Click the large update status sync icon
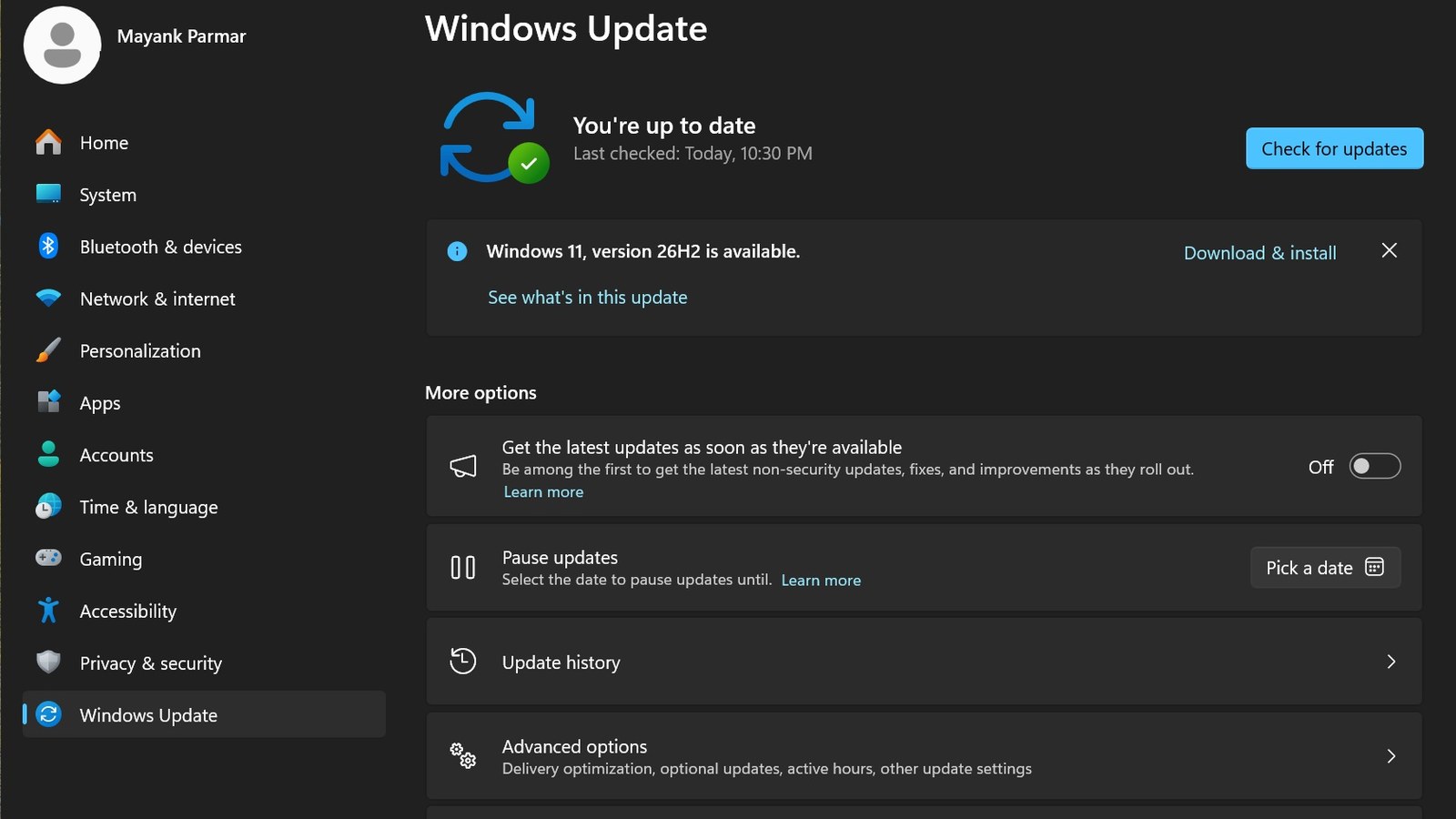The height and width of the screenshot is (819, 1456). (x=494, y=137)
